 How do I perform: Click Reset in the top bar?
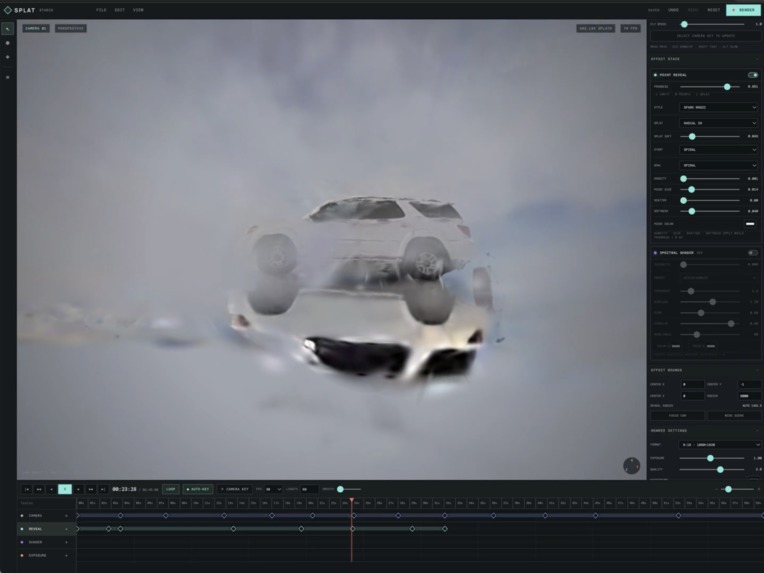(x=714, y=10)
